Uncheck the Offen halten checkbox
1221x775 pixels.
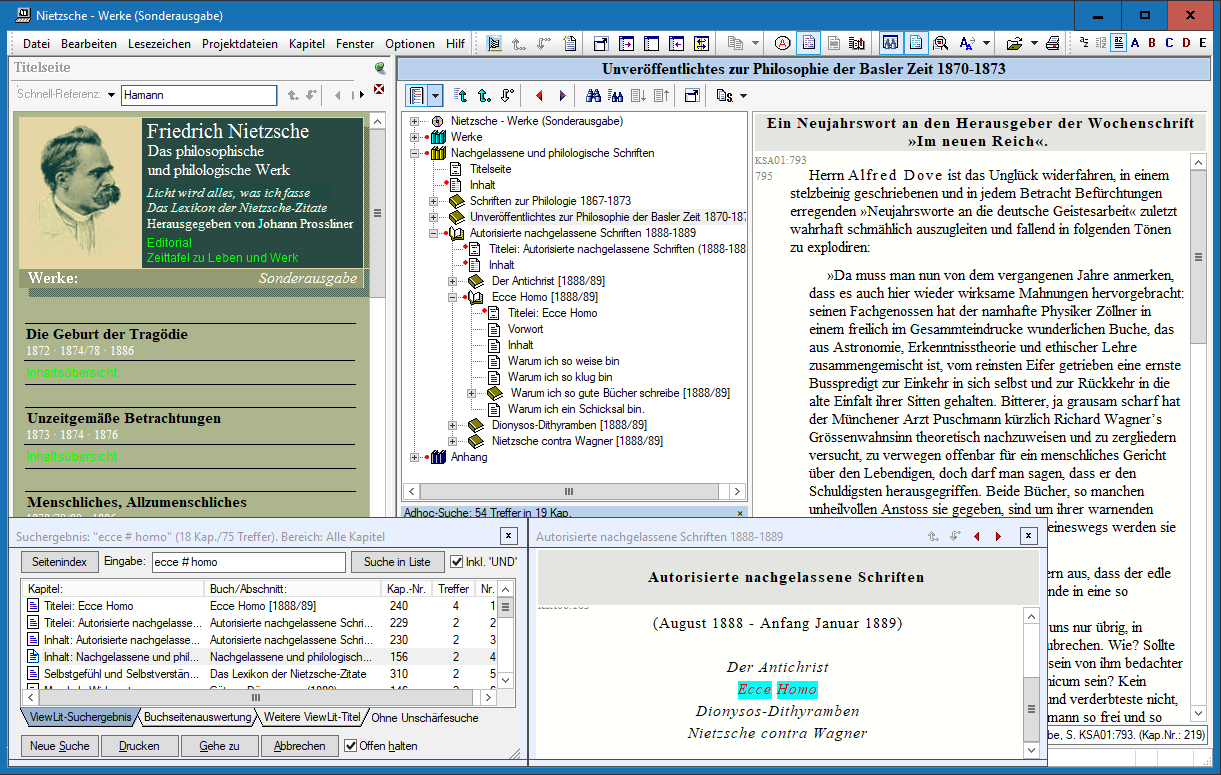tap(351, 746)
